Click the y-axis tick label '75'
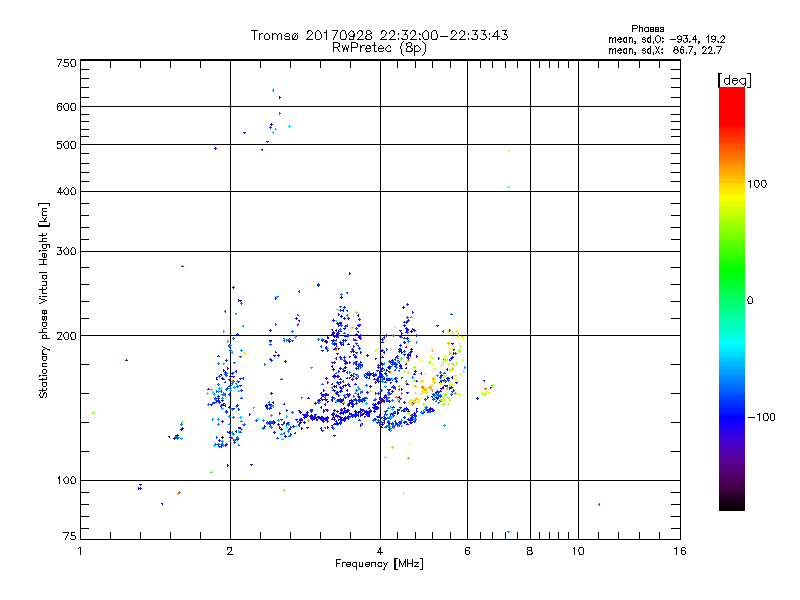800x600 pixels. click(70, 536)
